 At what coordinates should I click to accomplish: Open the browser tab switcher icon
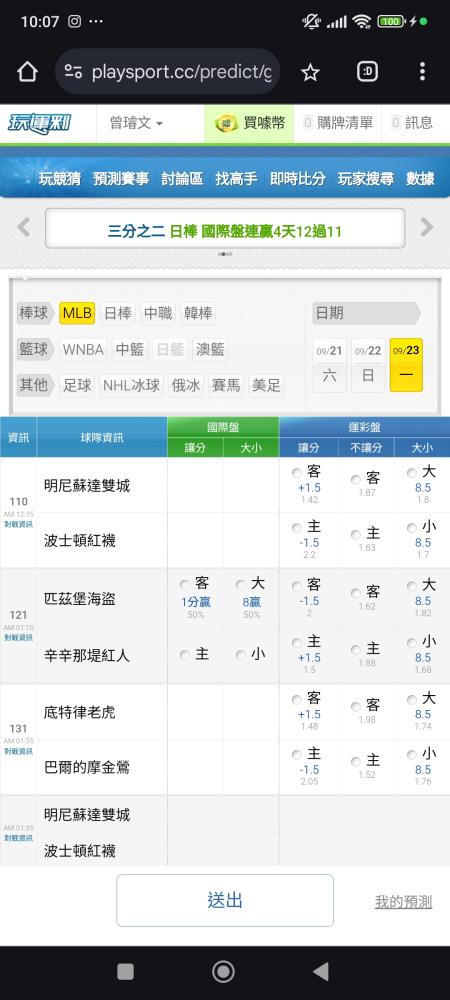tap(367, 71)
